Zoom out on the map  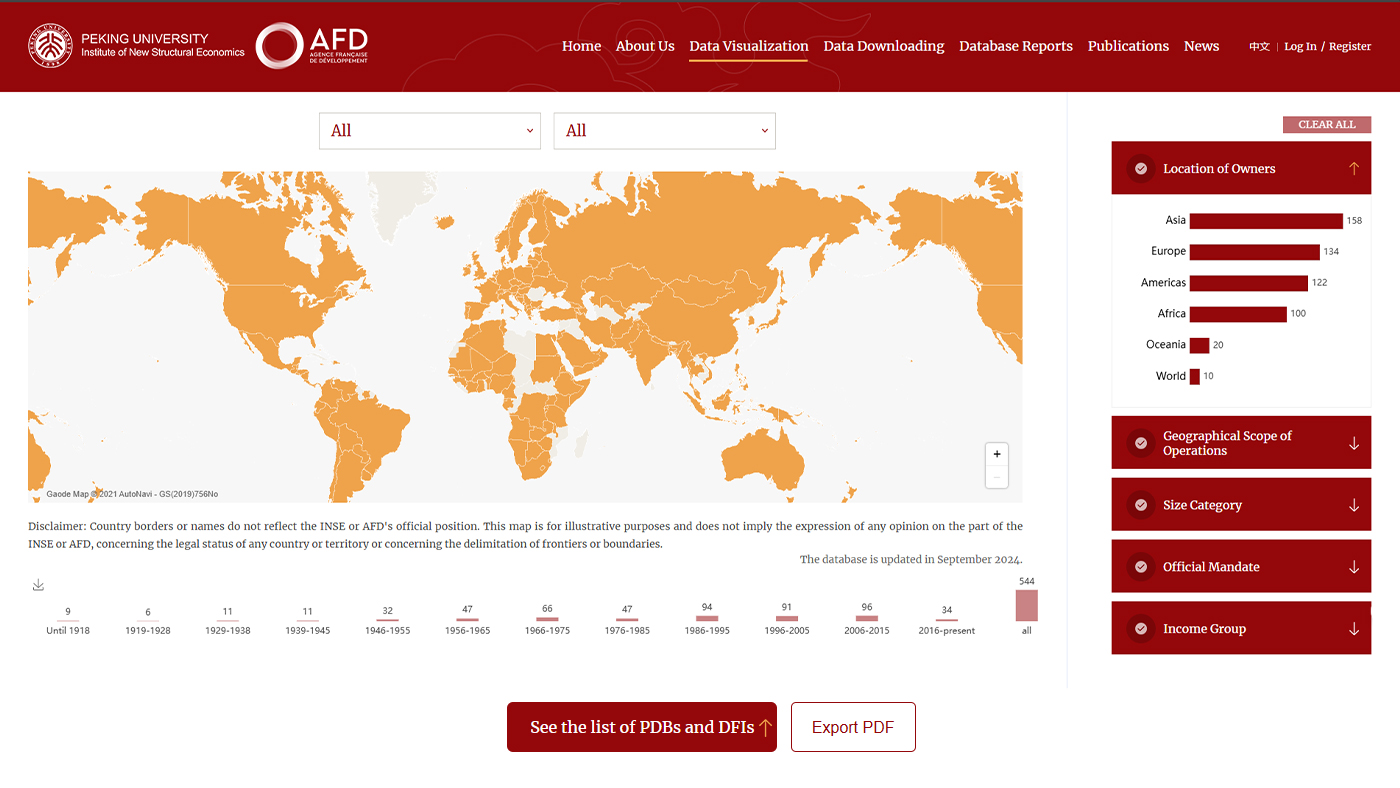pyautogui.click(x=996, y=477)
